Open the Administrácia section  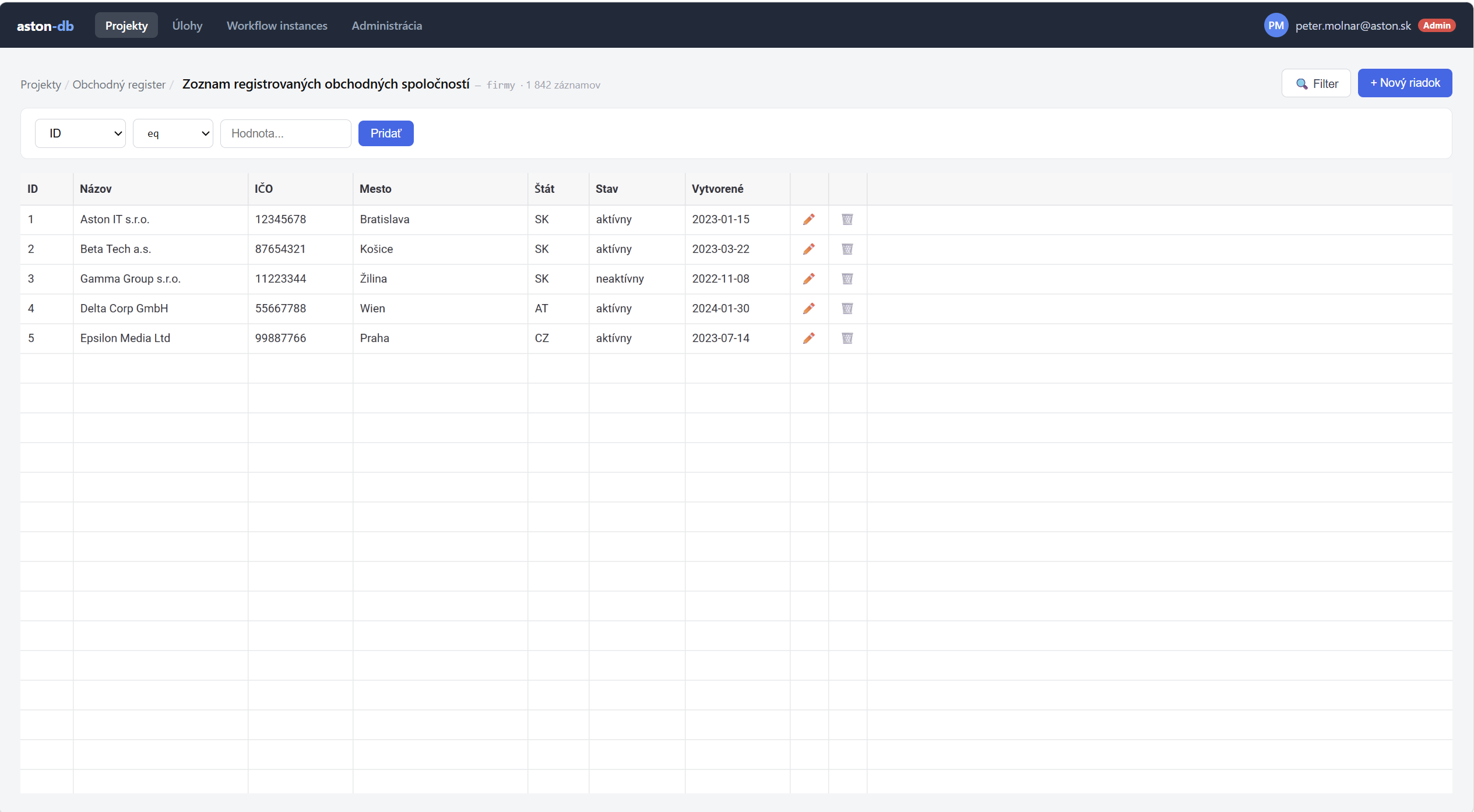click(386, 25)
